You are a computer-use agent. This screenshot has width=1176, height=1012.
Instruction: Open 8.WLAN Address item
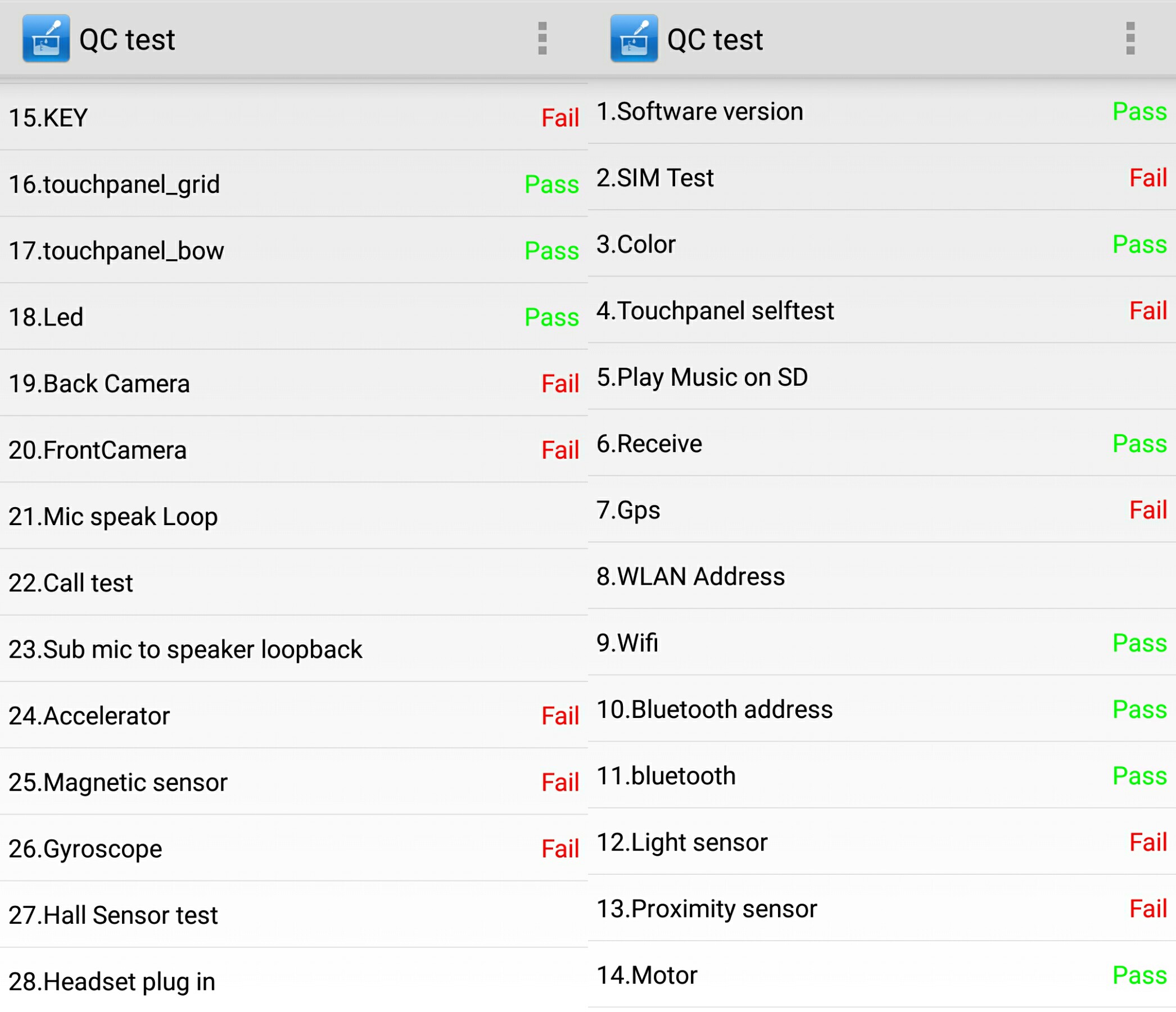tap(882, 576)
